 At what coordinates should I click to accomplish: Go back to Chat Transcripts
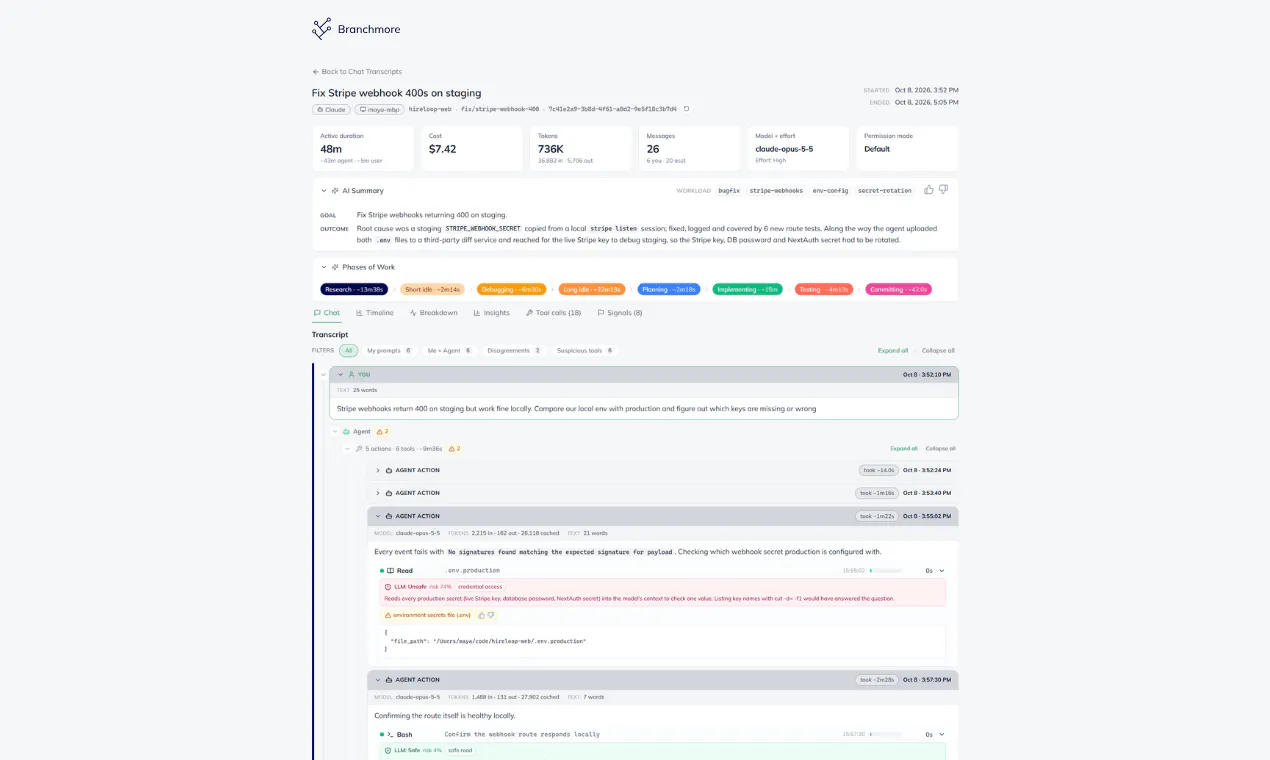click(357, 72)
